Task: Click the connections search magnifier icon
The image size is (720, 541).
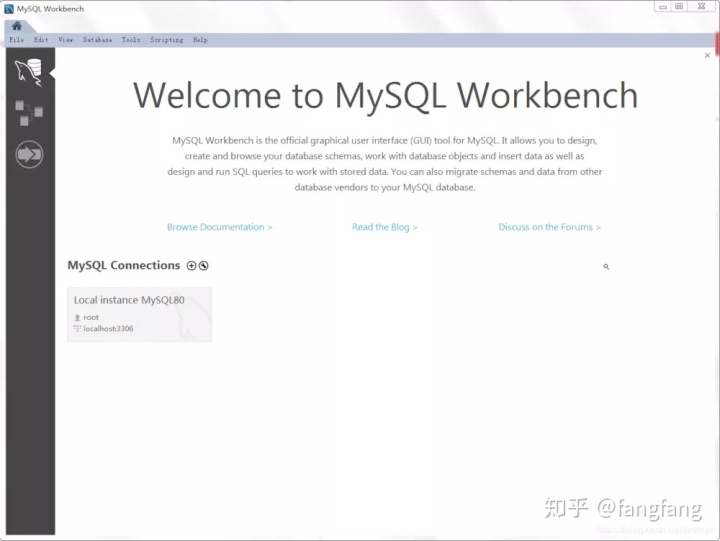Action: click(x=606, y=266)
